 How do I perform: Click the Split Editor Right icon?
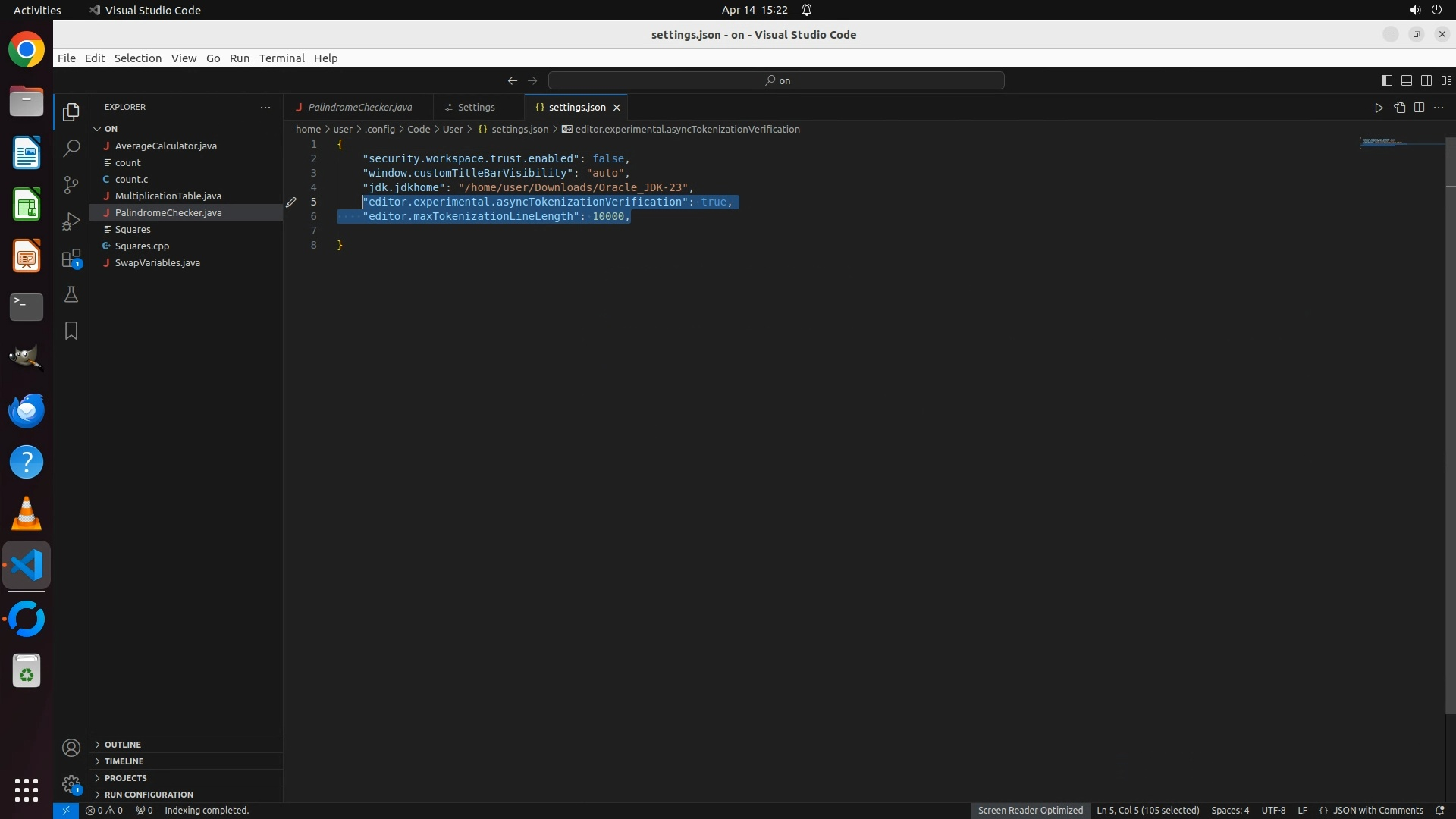(1419, 108)
